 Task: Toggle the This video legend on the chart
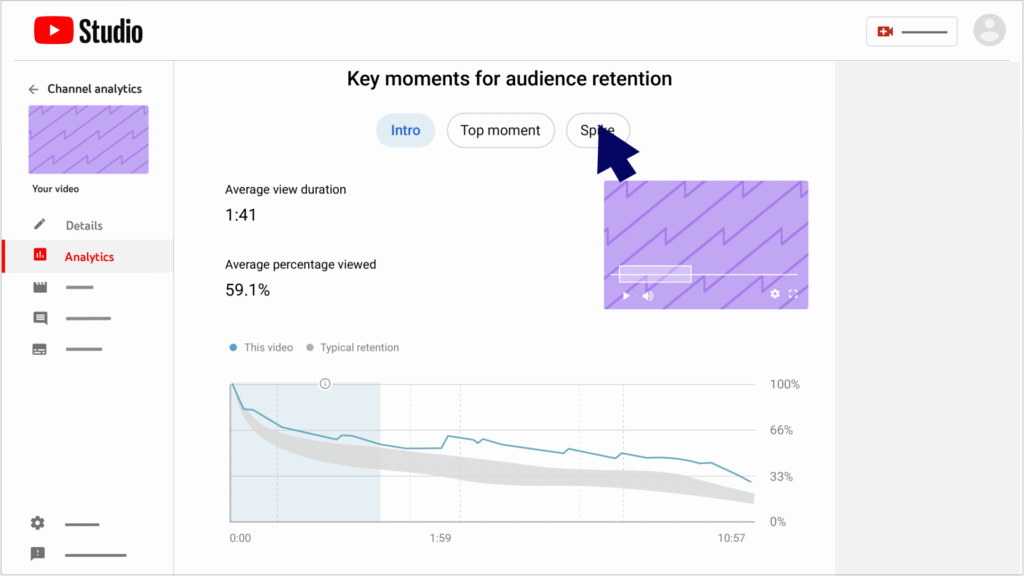[x=261, y=347]
